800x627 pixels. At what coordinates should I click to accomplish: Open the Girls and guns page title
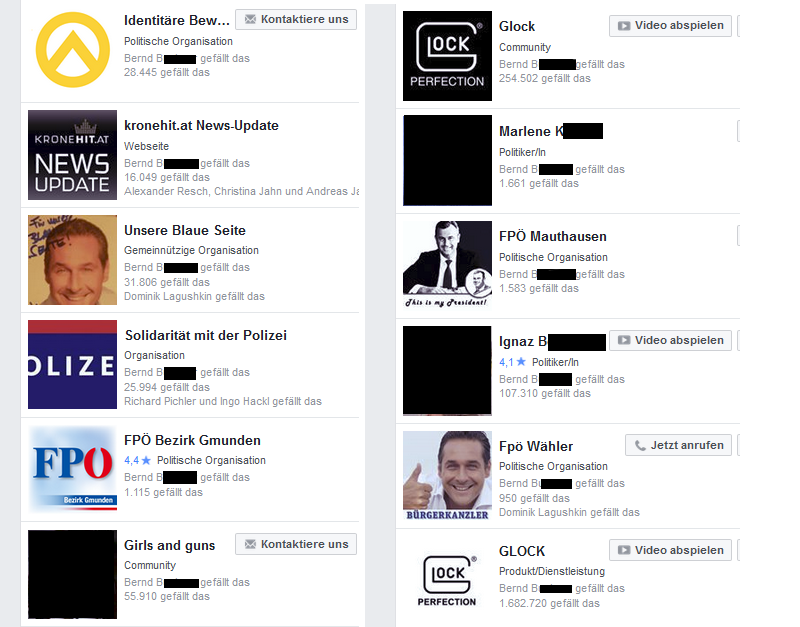pos(169,545)
